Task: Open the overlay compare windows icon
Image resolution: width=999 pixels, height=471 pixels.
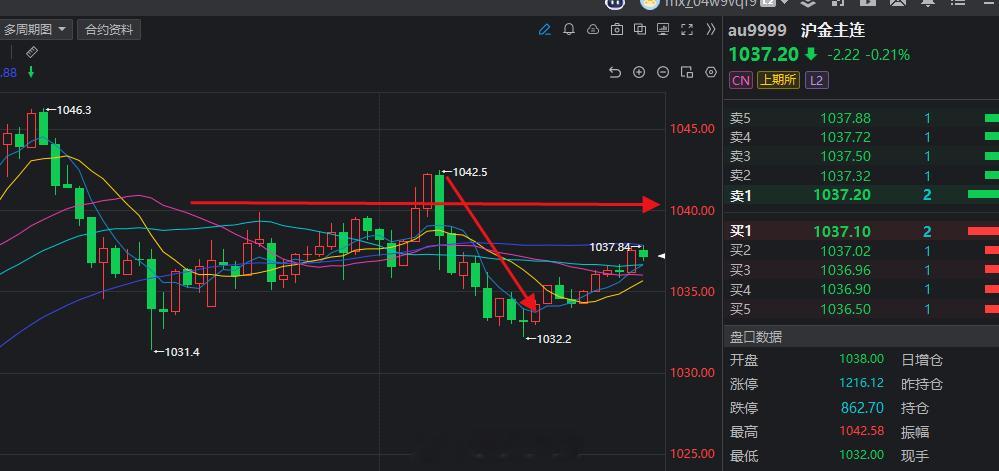Action: [x=640, y=29]
